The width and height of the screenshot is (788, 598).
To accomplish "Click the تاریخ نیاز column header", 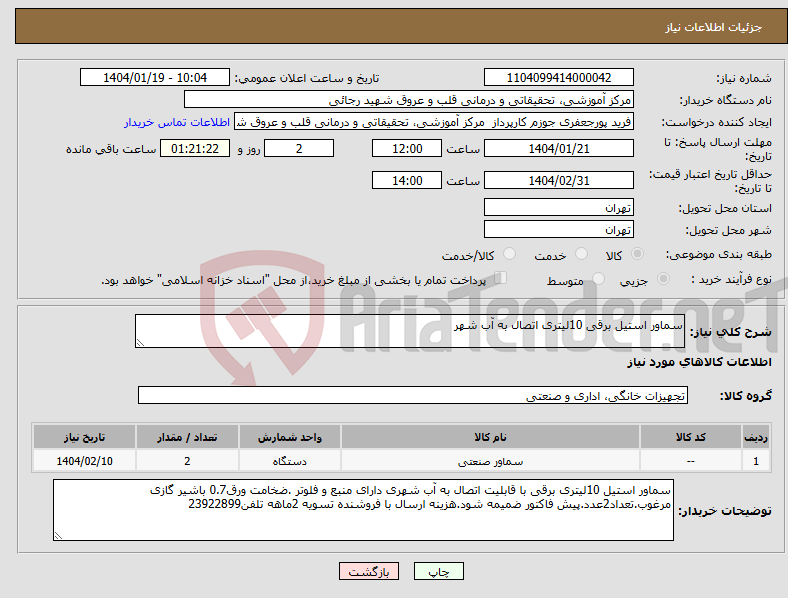I will 84,437.
